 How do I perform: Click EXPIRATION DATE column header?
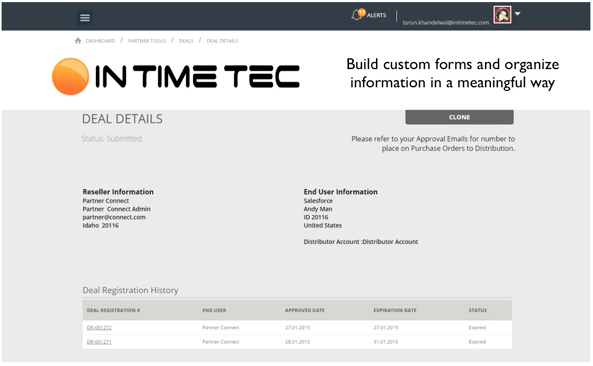395,310
